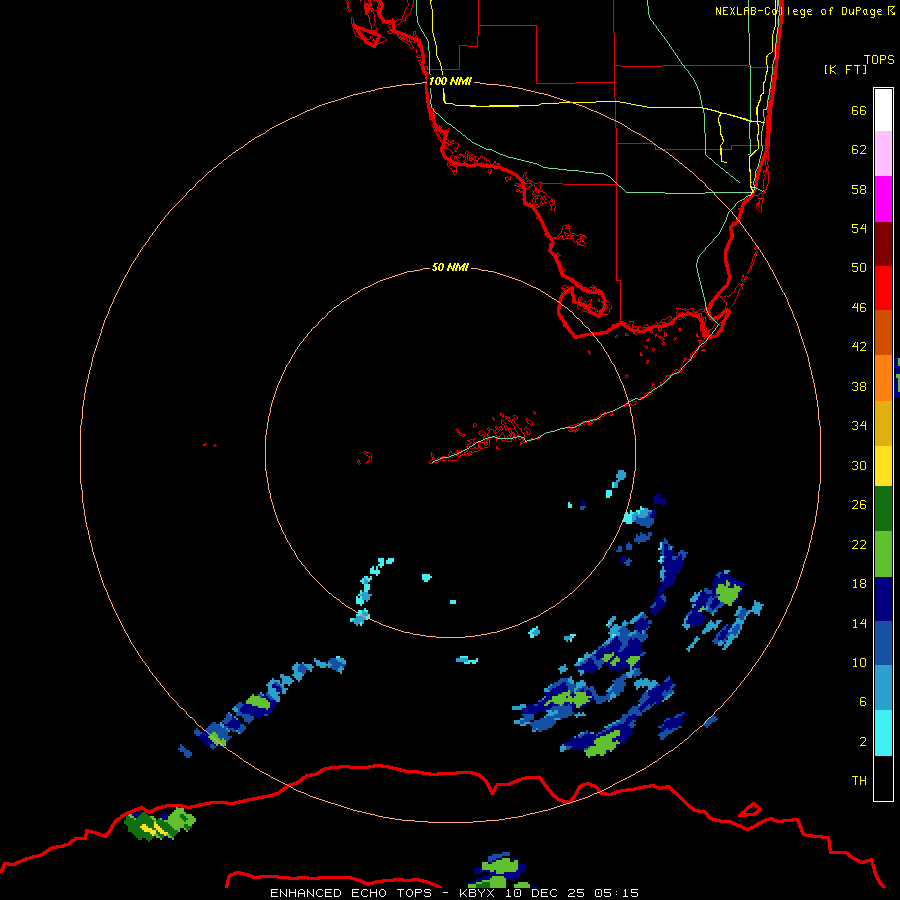Click the "46" value on the legend
The image size is (900, 900).
[859, 307]
